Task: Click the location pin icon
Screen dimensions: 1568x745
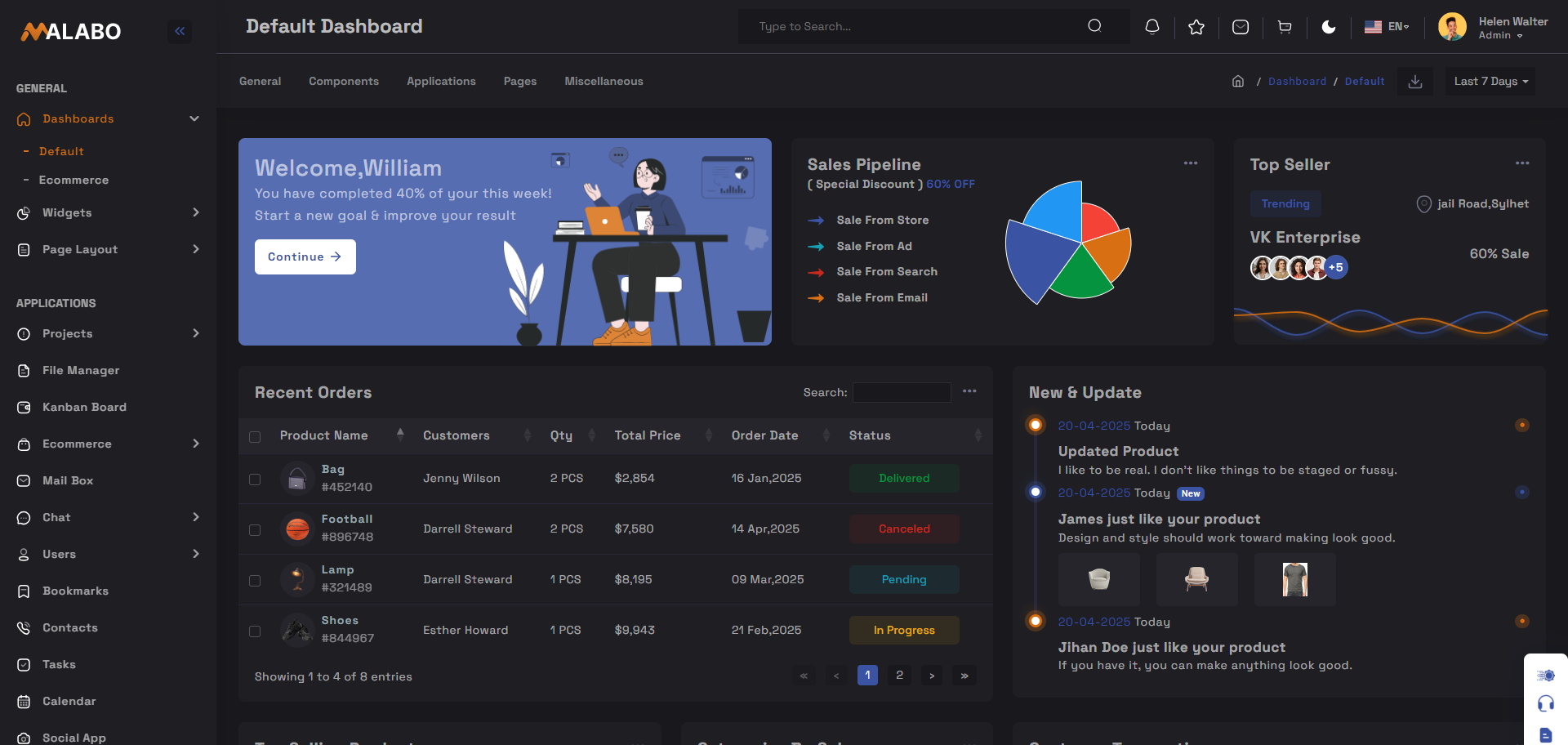Action: (1423, 204)
